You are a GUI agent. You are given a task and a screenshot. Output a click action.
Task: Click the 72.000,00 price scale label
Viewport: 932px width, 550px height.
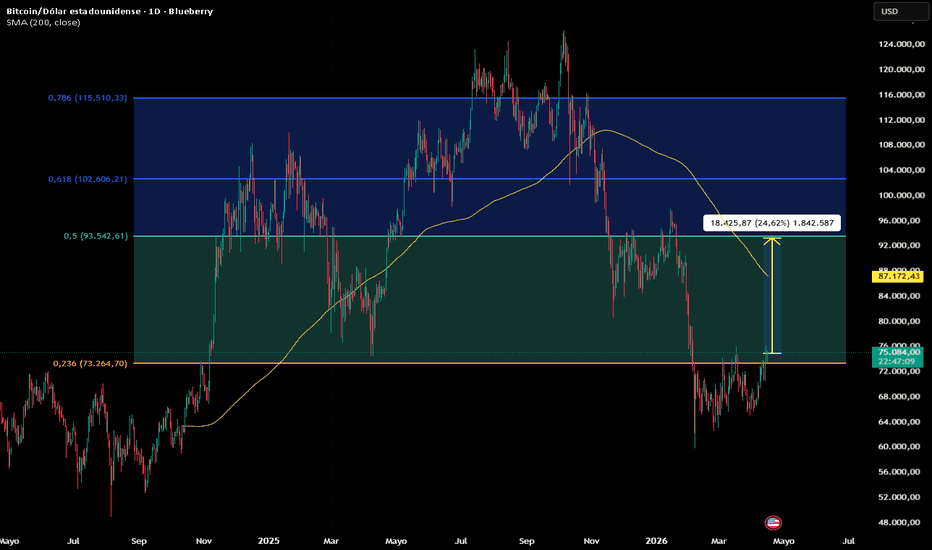[x=901, y=371]
